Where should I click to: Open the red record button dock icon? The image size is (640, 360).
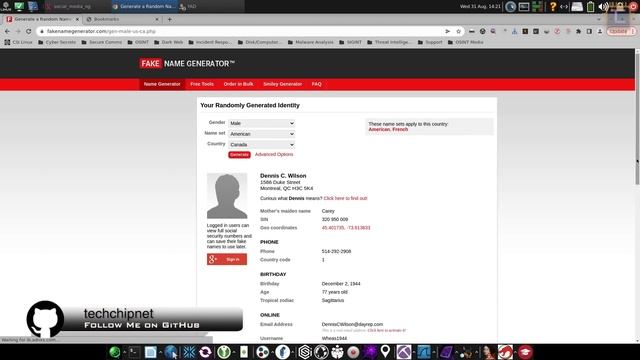coord(353,352)
